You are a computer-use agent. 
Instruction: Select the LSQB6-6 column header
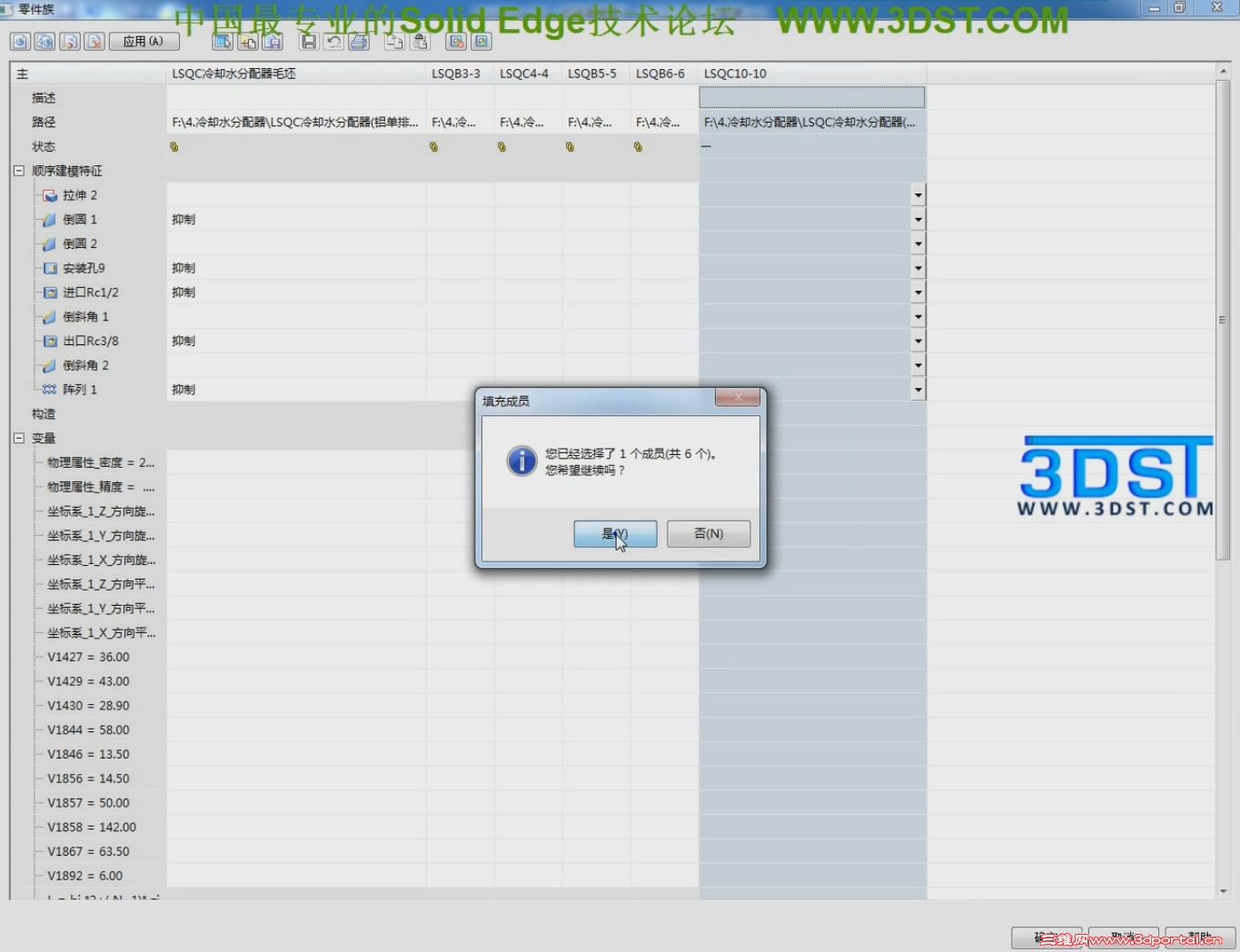[x=665, y=74]
